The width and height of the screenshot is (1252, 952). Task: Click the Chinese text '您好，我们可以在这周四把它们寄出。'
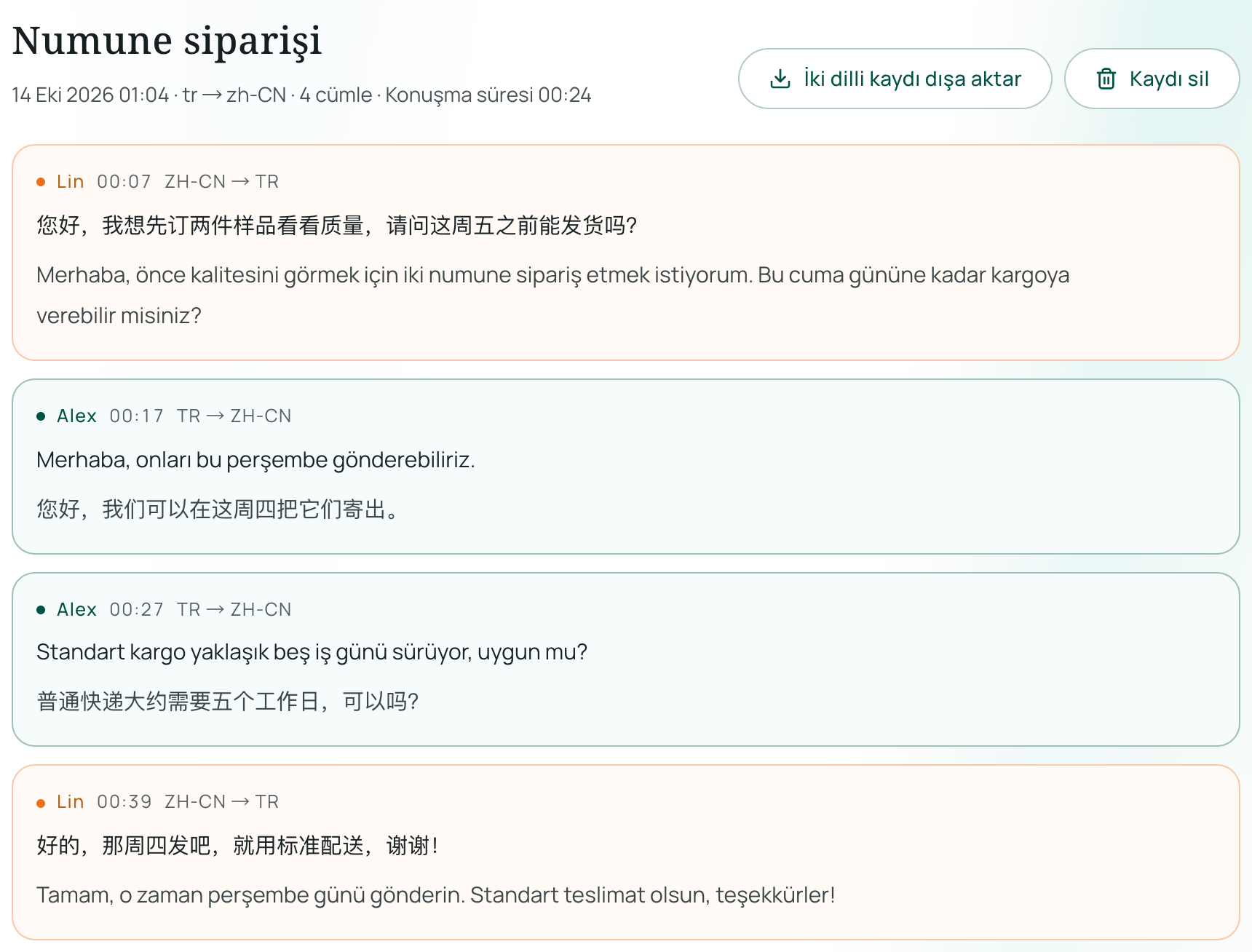coord(218,509)
